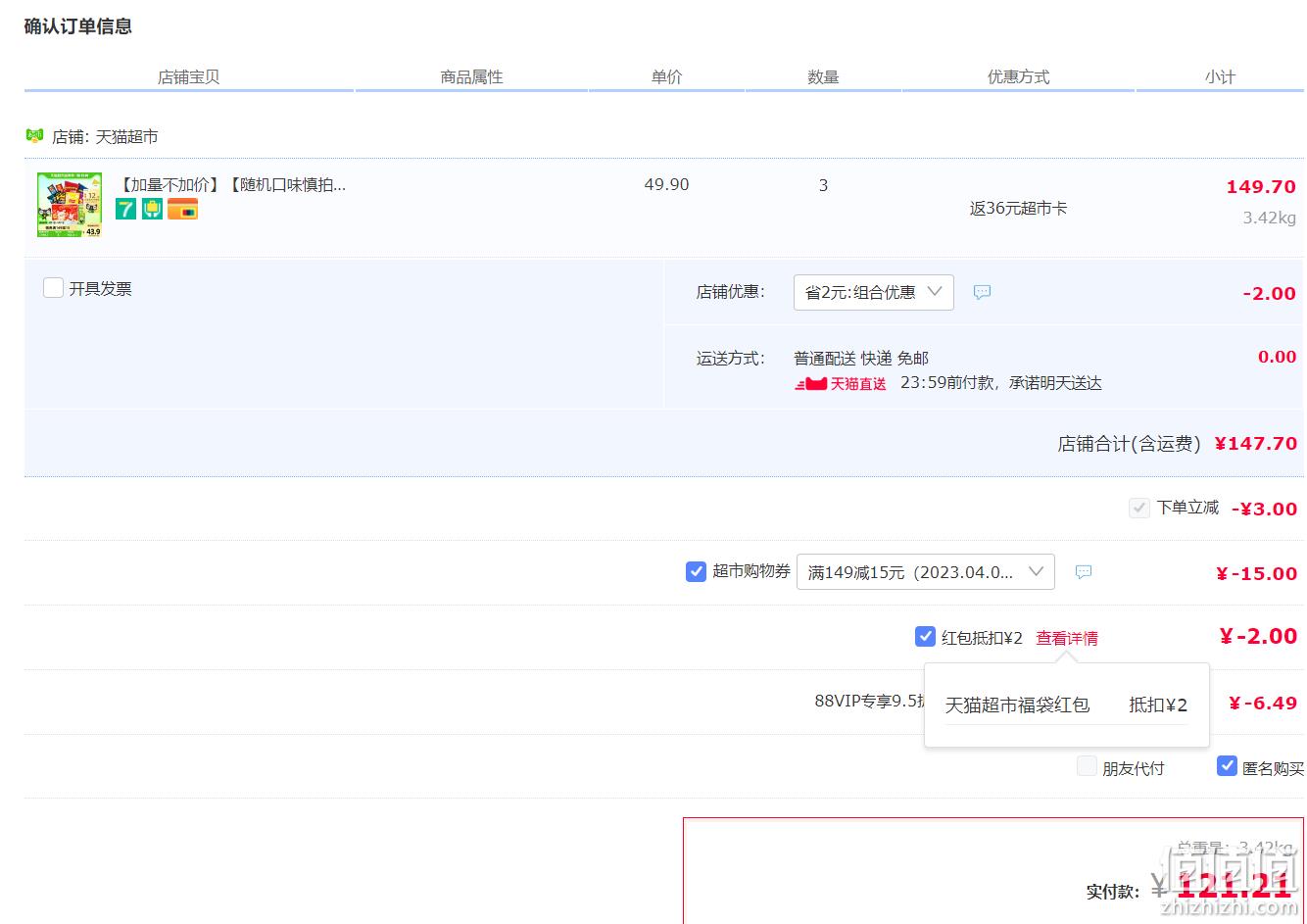
Task: Click the 优惠方式 column header
Action: coord(1019,76)
